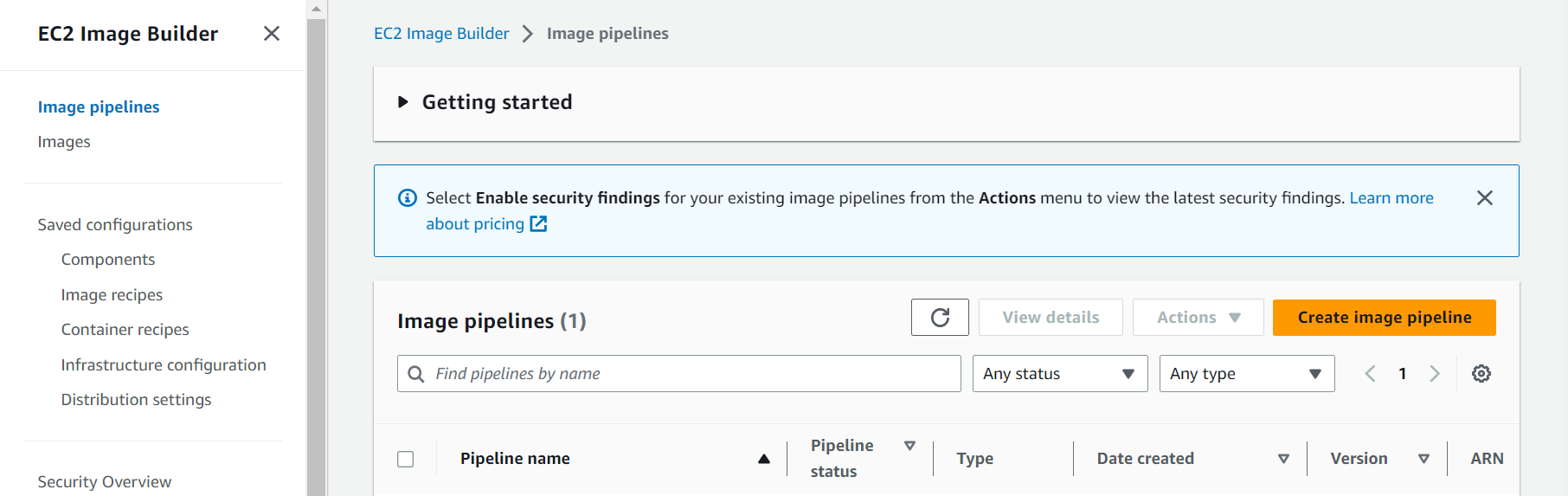Sort by Version column arrow
Image resolution: width=1568 pixels, height=496 pixels.
coord(1423,459)
